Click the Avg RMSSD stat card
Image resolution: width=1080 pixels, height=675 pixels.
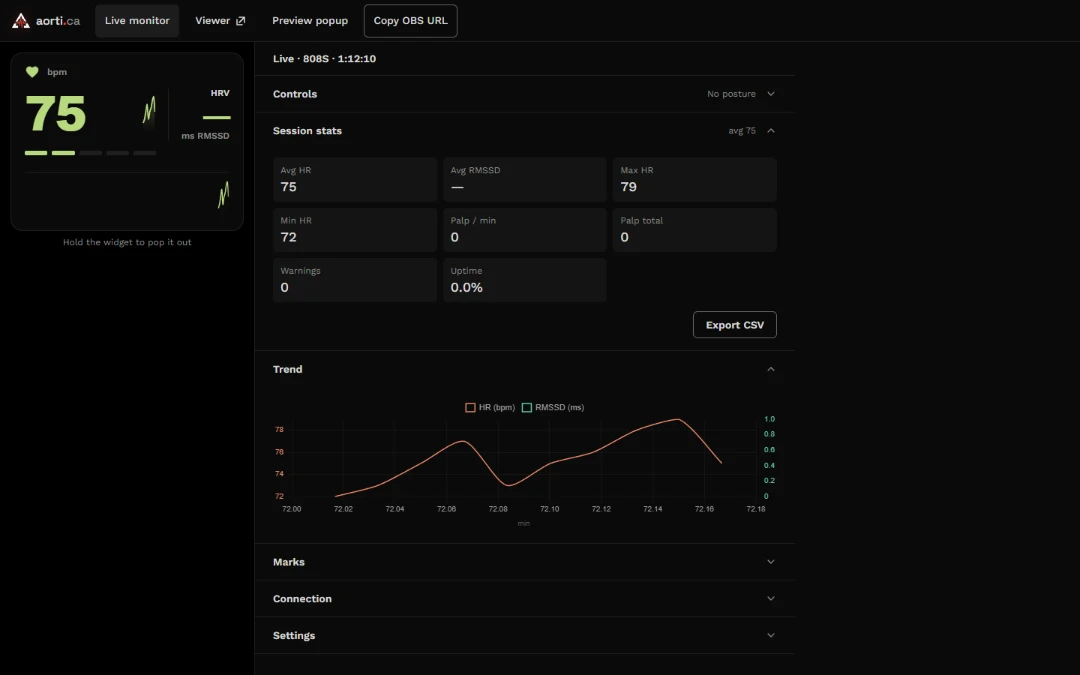[525, 179]
